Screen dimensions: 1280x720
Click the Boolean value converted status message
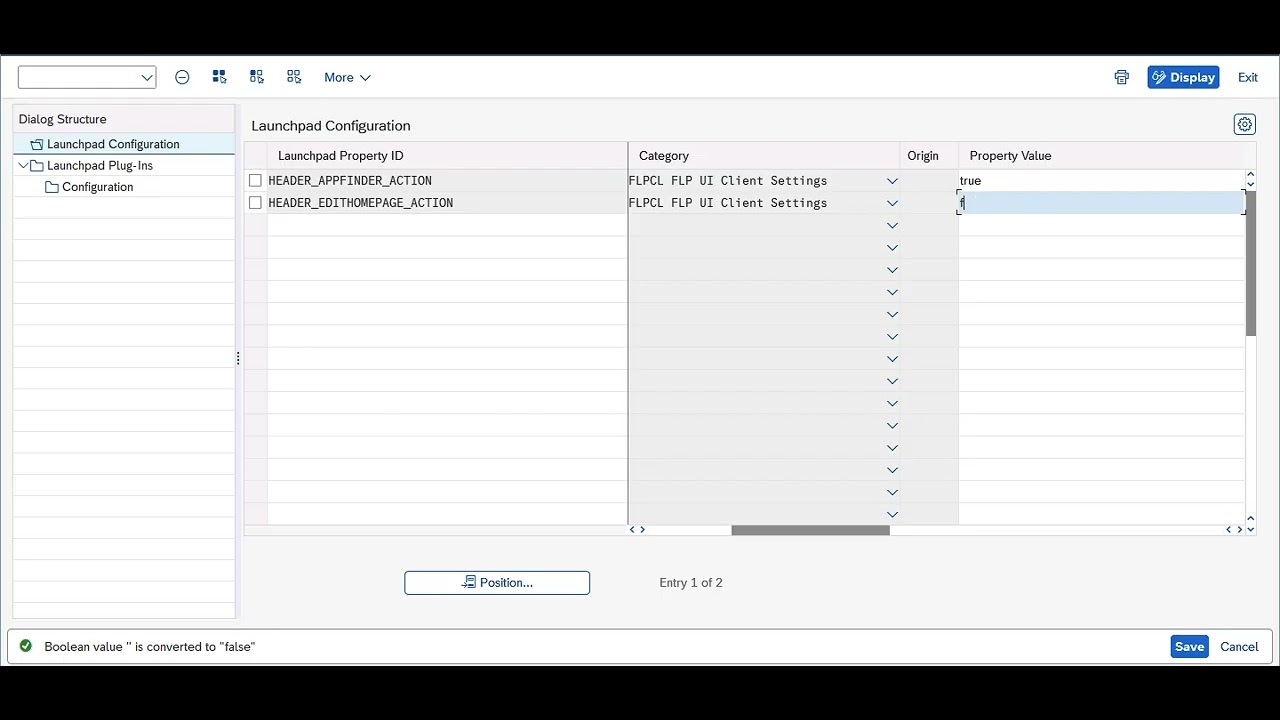coord(150,647)
